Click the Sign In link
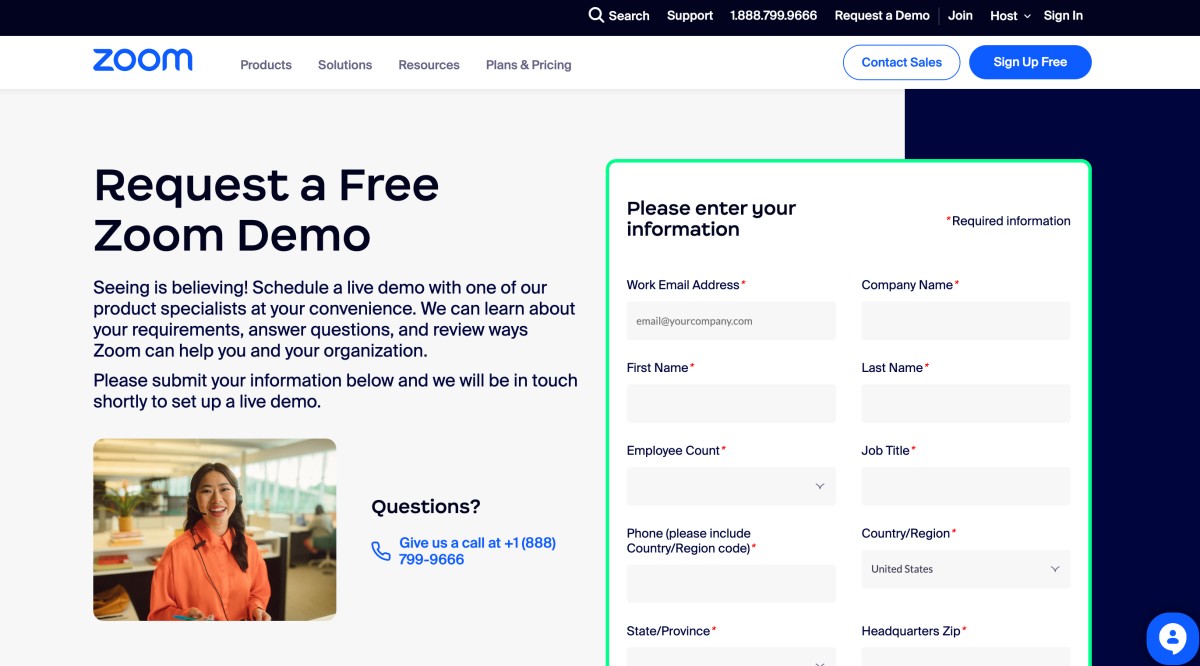 tap(1063, 16)
